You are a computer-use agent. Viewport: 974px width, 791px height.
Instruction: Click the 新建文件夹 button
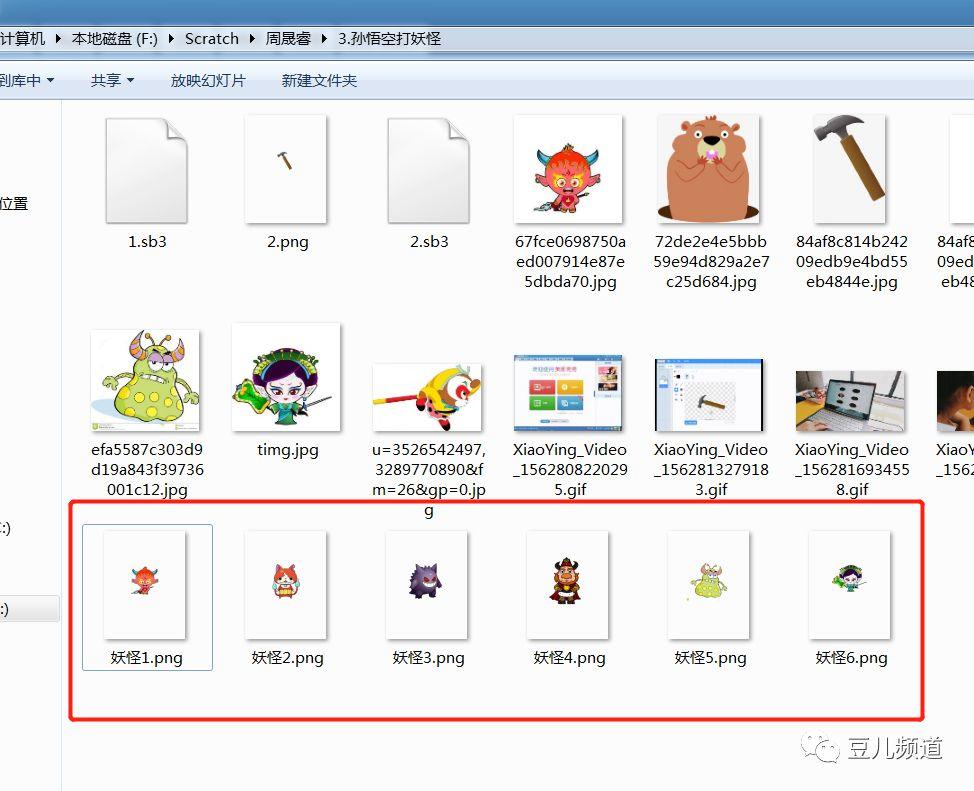[319, 80]
